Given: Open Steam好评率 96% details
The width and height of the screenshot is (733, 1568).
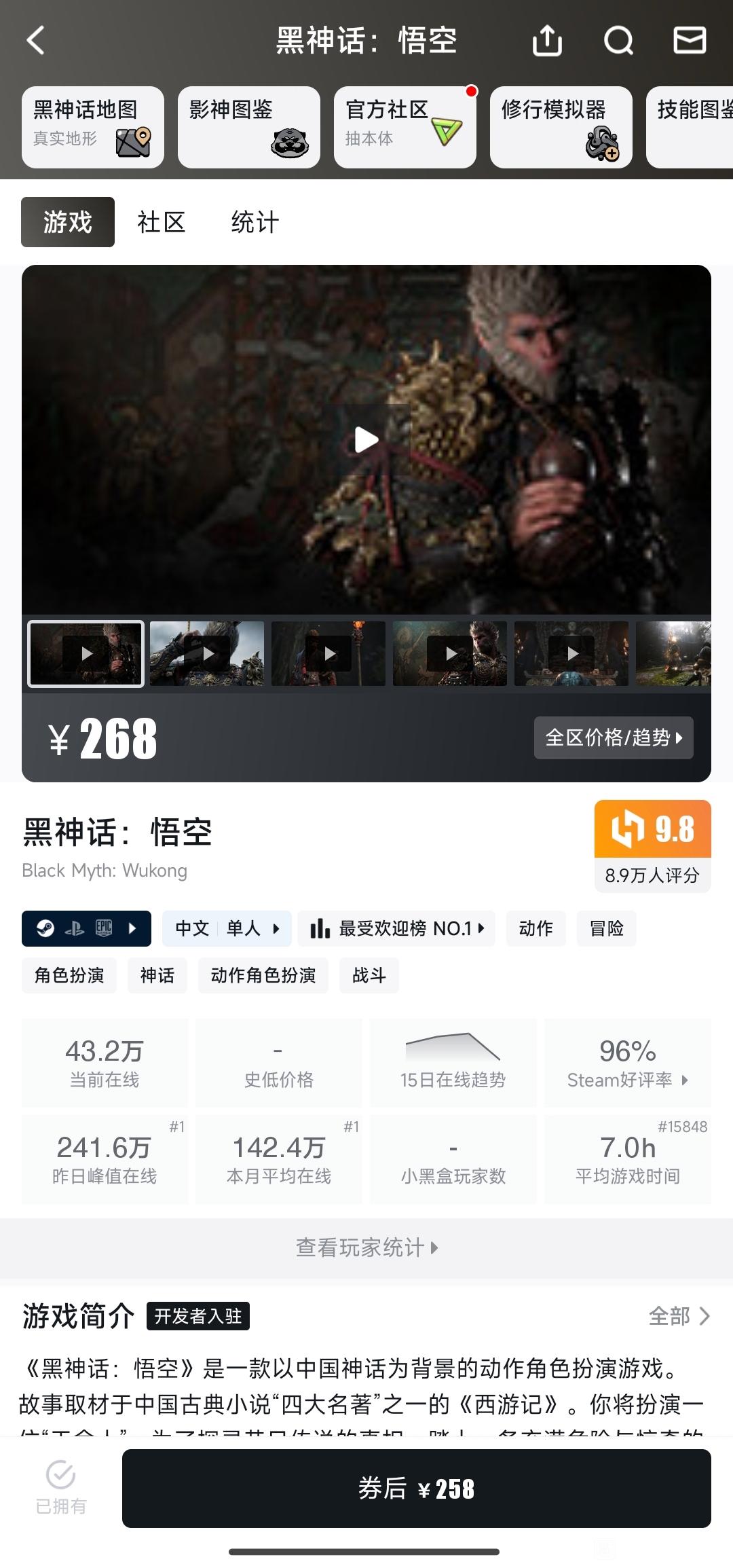Looking at the screenshot, I should 628,1063.
